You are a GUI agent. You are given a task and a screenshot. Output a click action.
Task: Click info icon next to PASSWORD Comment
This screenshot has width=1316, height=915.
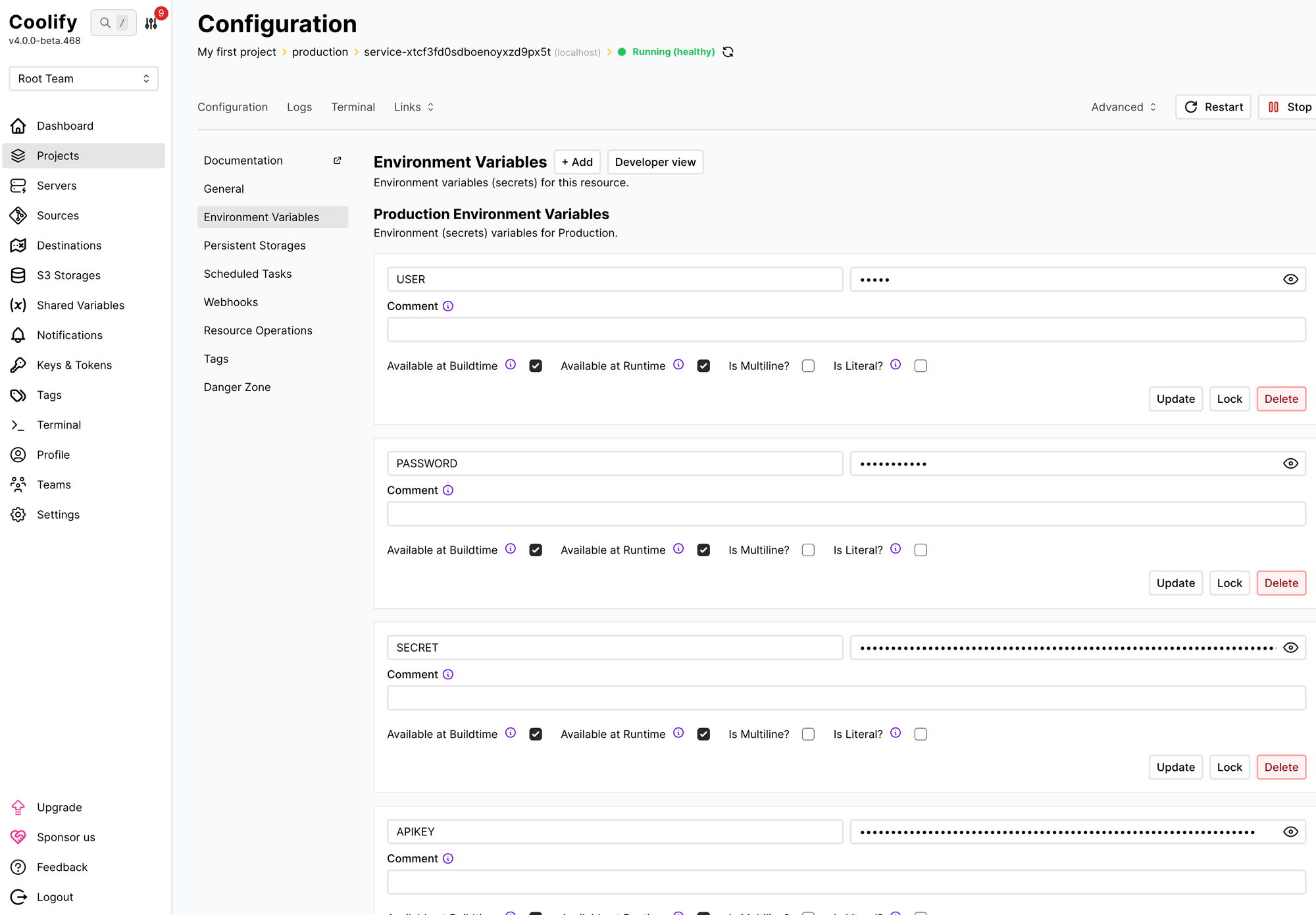[448, 490]
